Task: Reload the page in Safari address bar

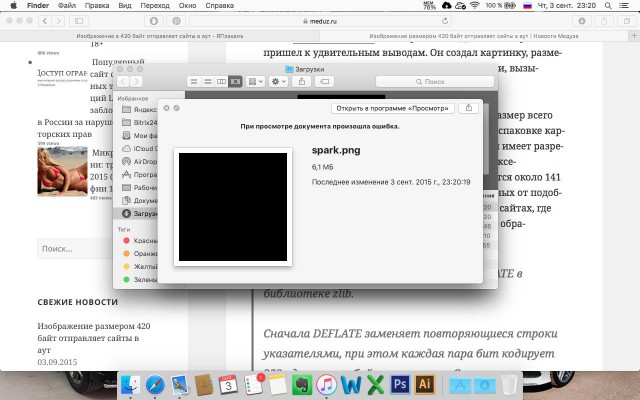Action: (x=445, y=21)
